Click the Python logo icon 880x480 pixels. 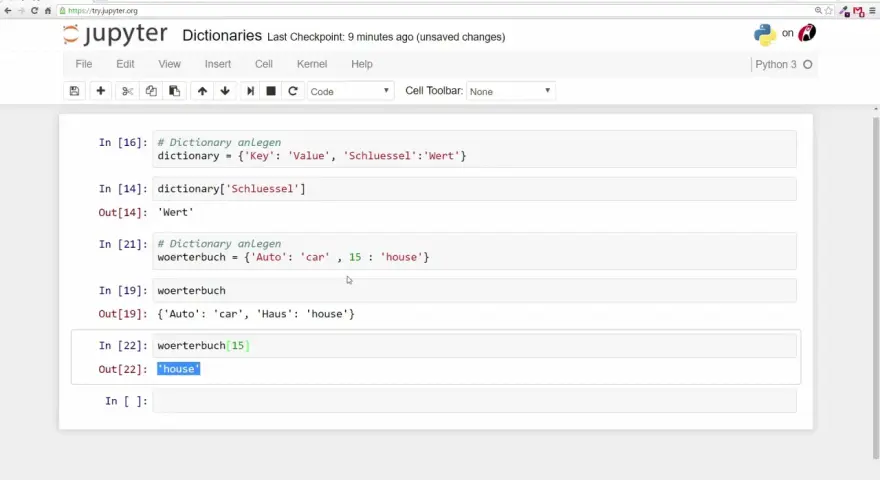pyautogui.click(x=764, y=34)
